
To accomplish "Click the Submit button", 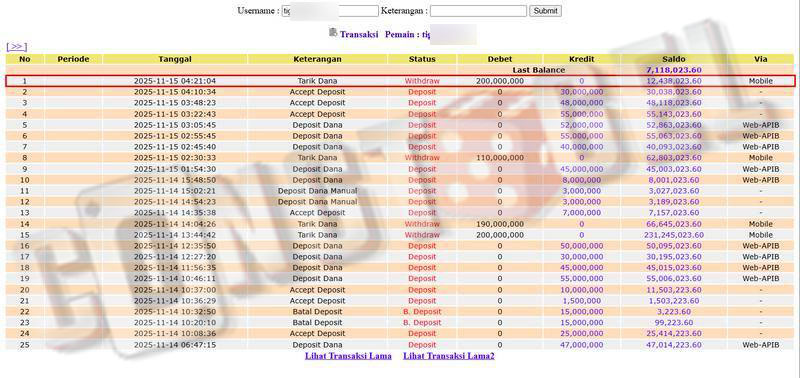I will (x=545, y=11).
